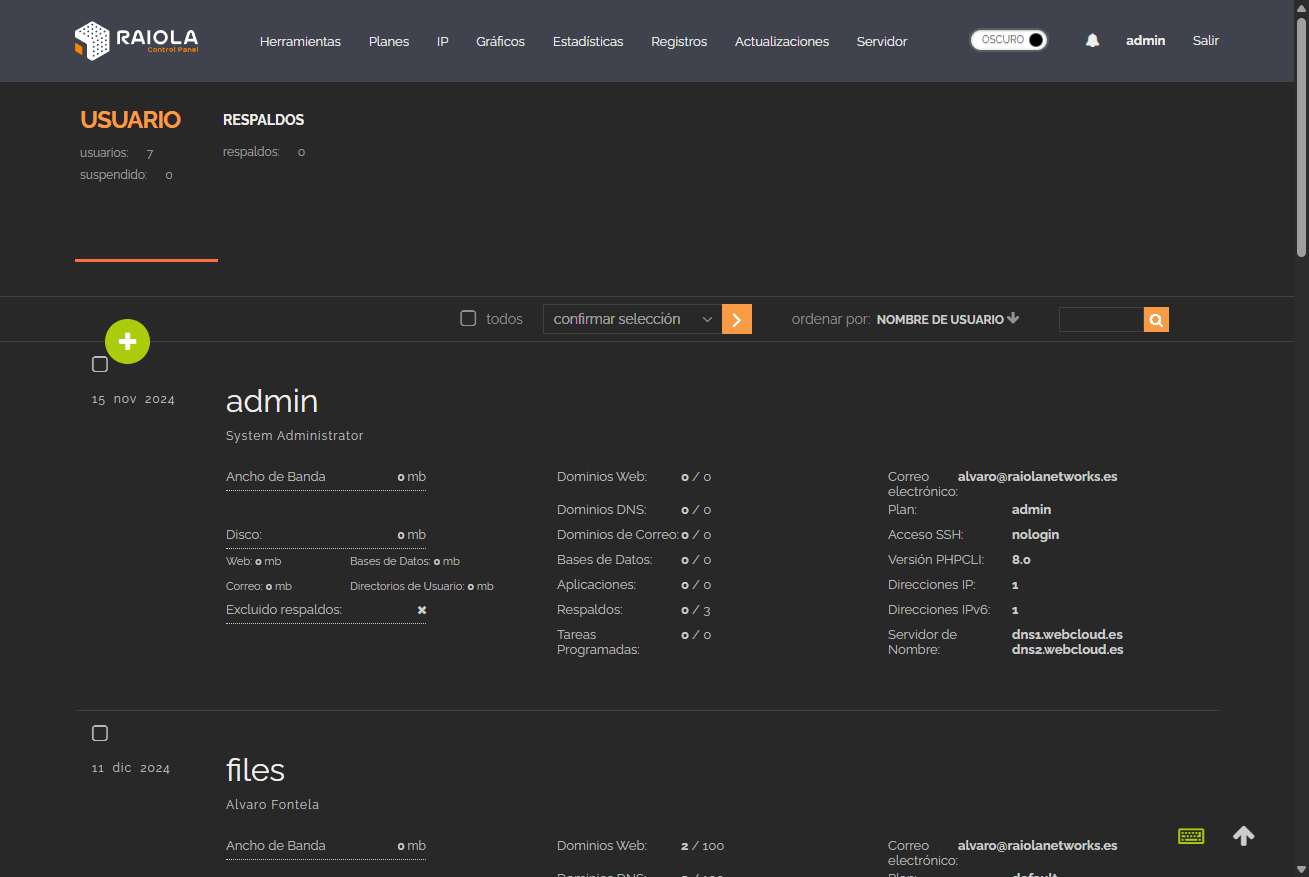Image resolution: width=1309 pixels, height=877 pixels.
Task: Open the 'confirmar selección' dropdown
Action: pyautogui.click(x=632, y=319)
